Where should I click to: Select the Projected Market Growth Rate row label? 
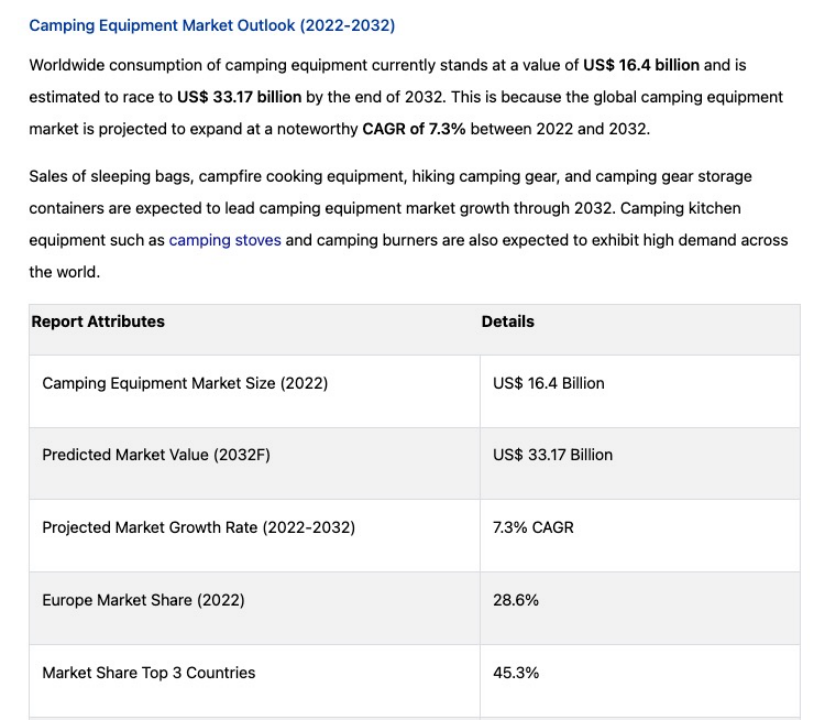198,527
